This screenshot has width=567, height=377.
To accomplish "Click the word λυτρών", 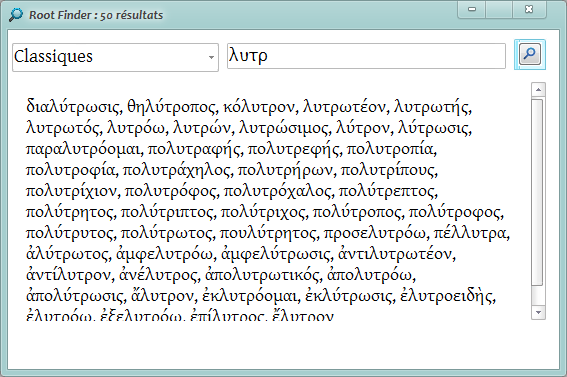I will coord(201,128).
